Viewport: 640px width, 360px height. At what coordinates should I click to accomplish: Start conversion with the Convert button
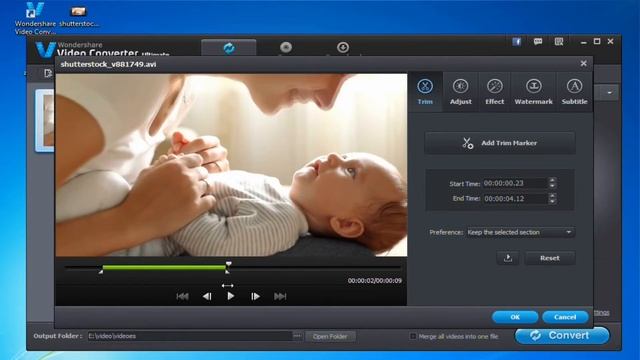(x=562, y=336)
